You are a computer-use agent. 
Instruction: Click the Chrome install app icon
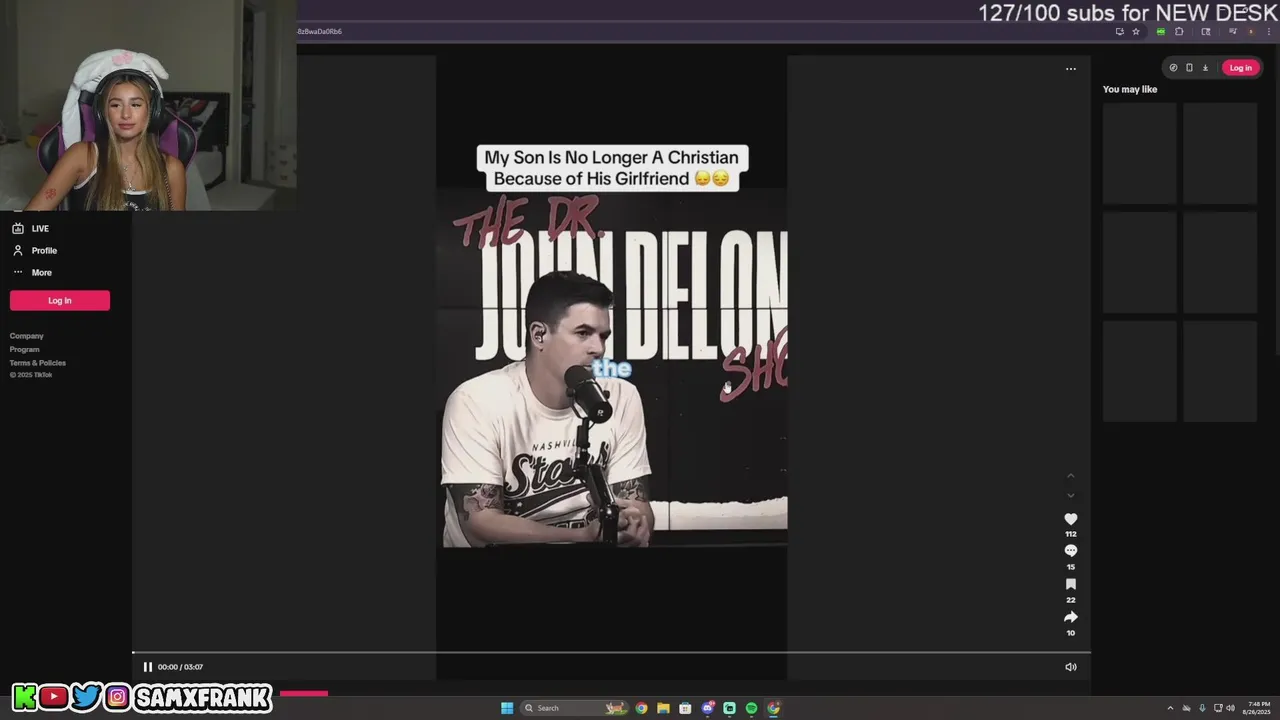1120,31
